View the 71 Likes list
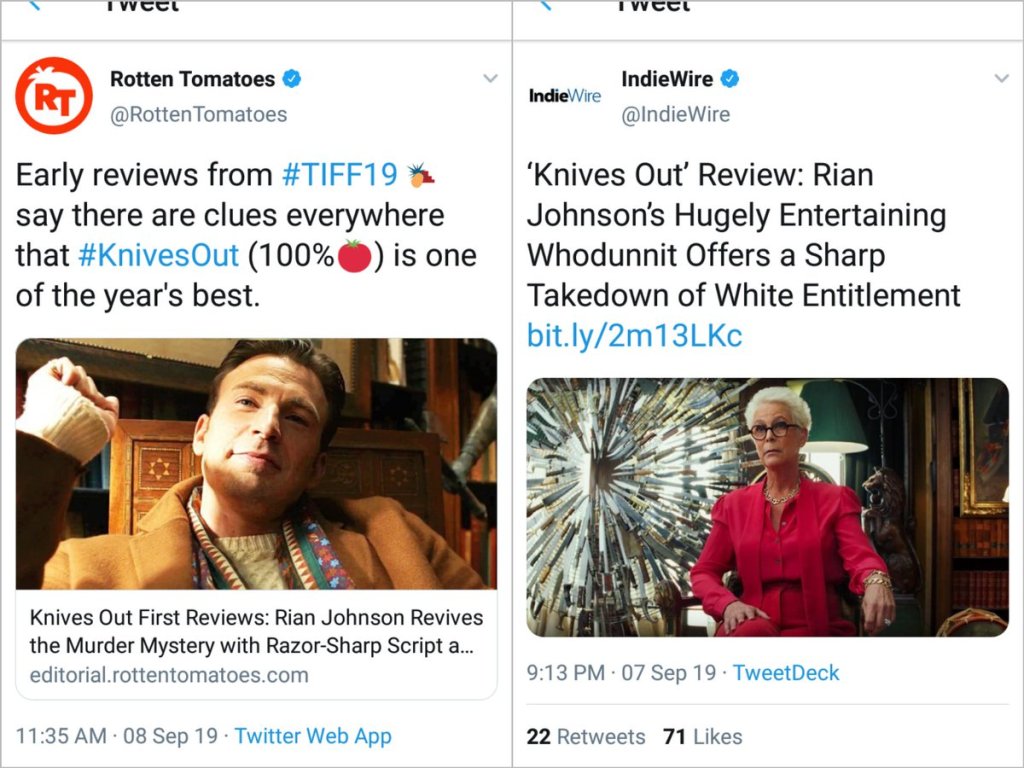 [x=702, y=737]
